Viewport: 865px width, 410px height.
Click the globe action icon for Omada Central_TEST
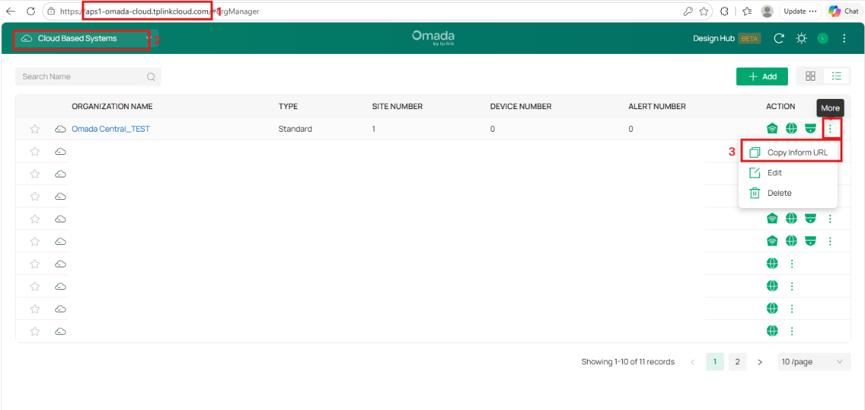791,129
